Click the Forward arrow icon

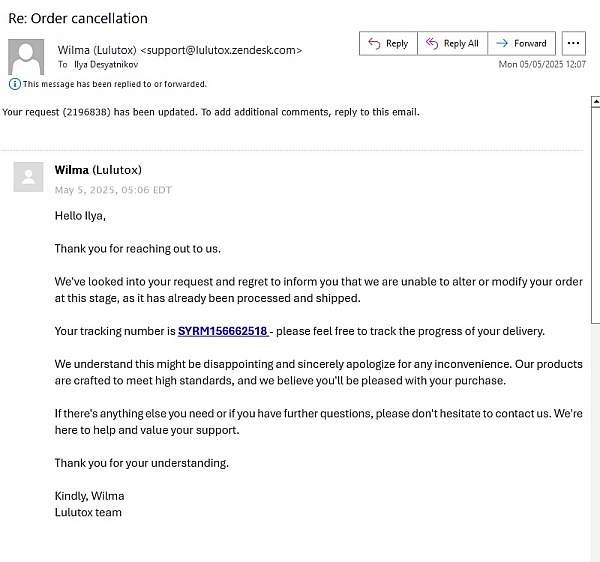(x=502, y=44)
